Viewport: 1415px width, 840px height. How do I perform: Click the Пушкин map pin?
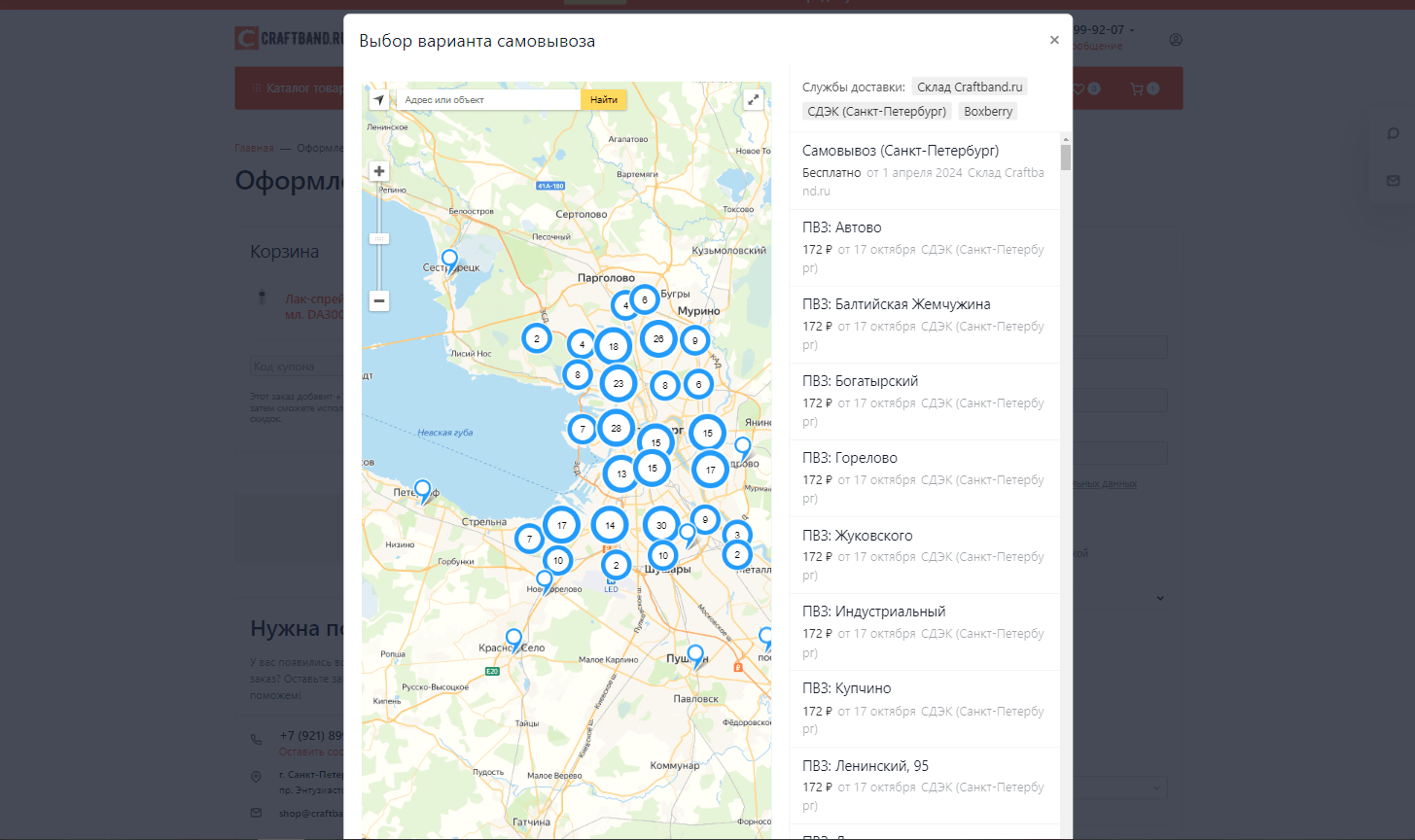[x=695, y=656]
